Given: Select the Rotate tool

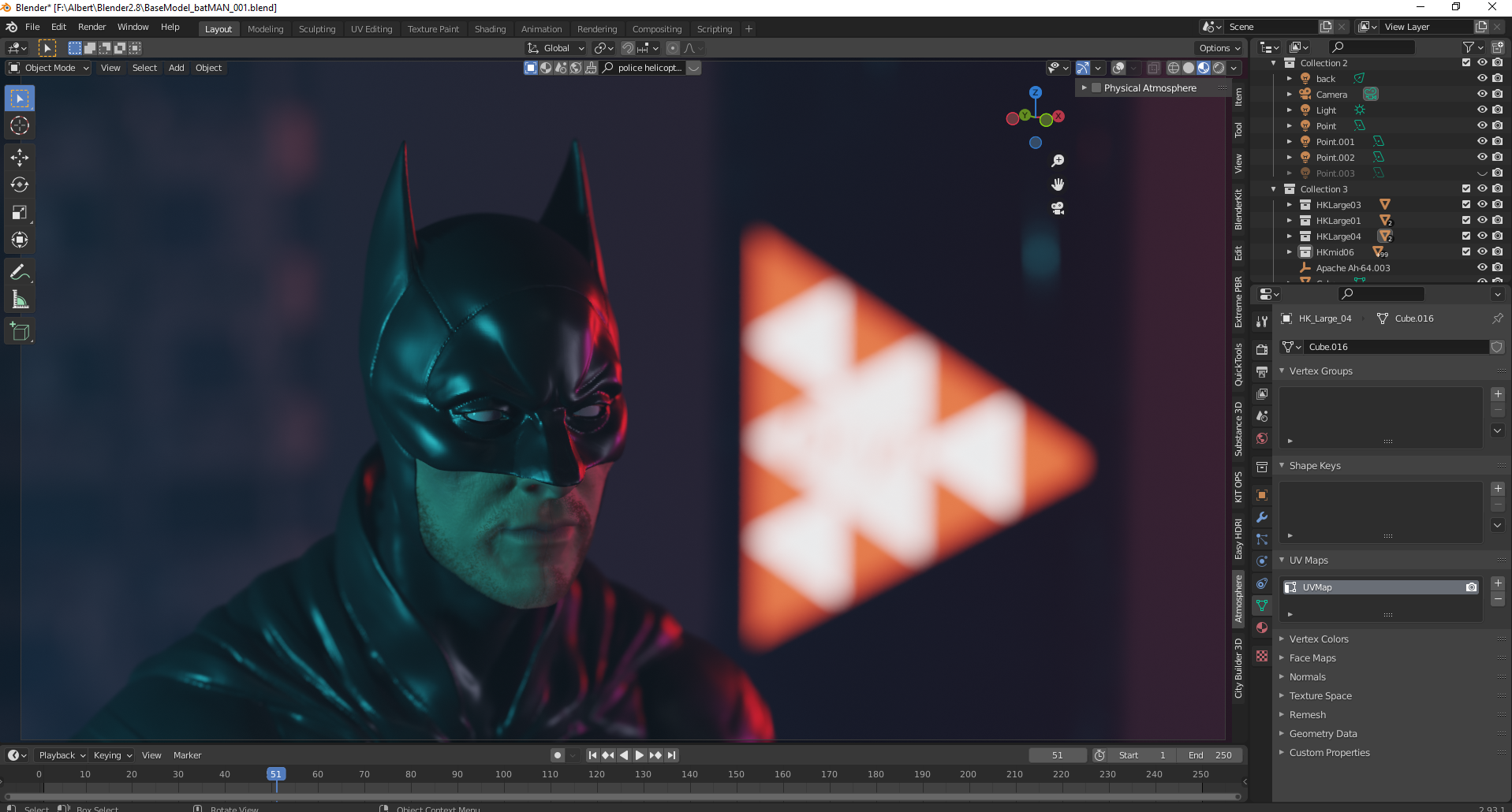Looking at the screenshot, I should pyautogui.click(x=20, y=185).
